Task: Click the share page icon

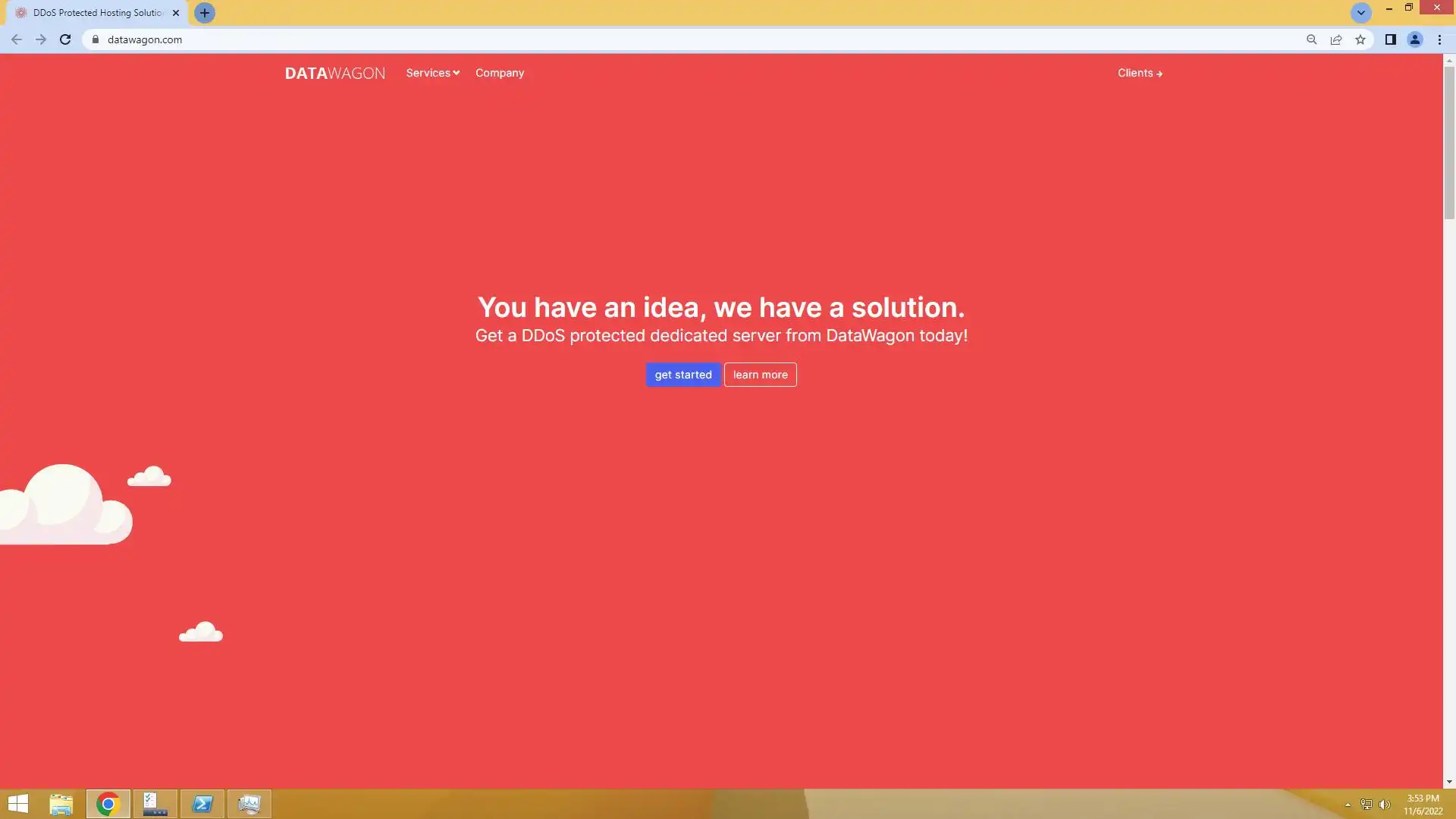Action: tap(1336, 39)
